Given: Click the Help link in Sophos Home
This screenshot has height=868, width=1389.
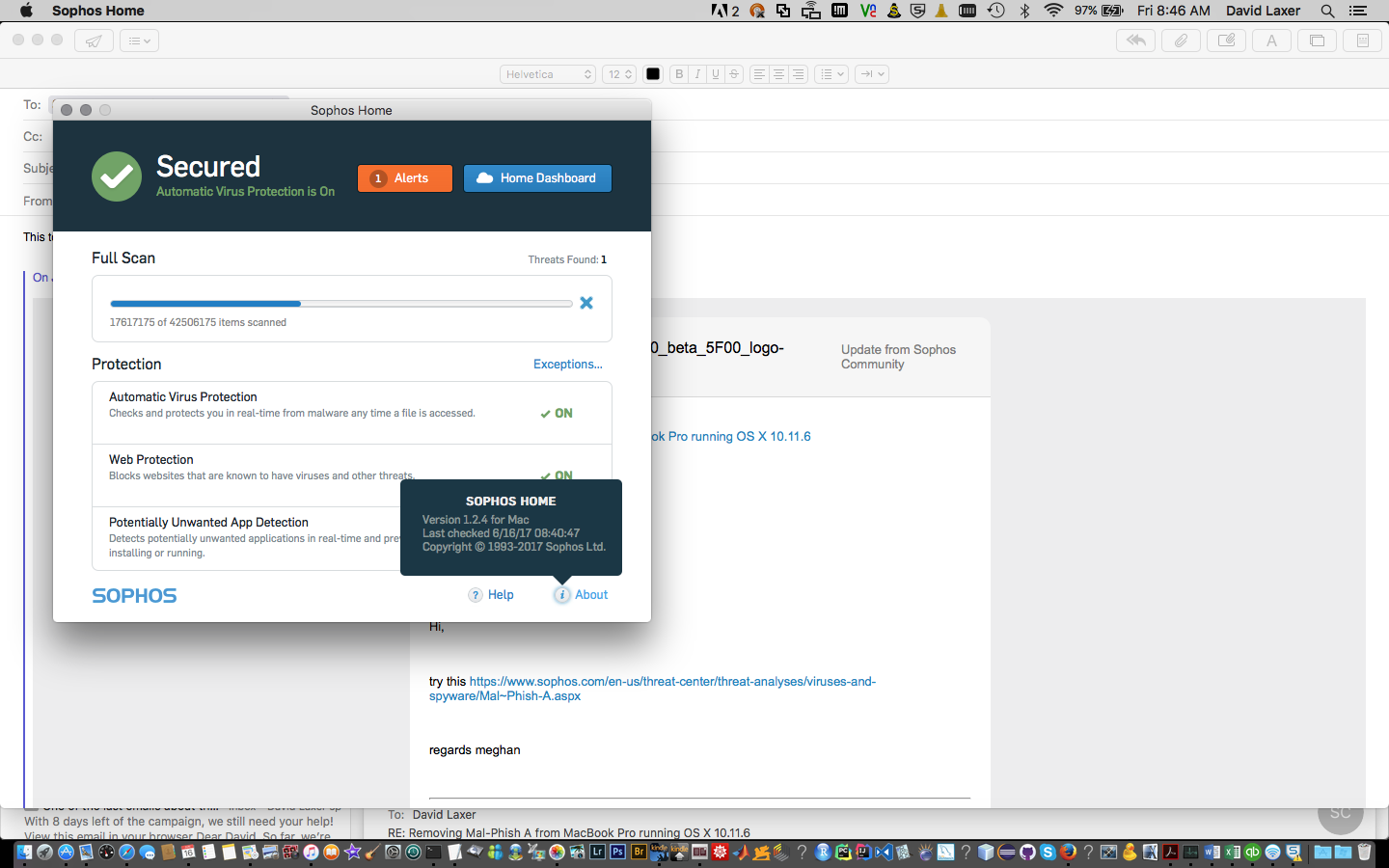Looking at the screenshot, I should (491, 595).
